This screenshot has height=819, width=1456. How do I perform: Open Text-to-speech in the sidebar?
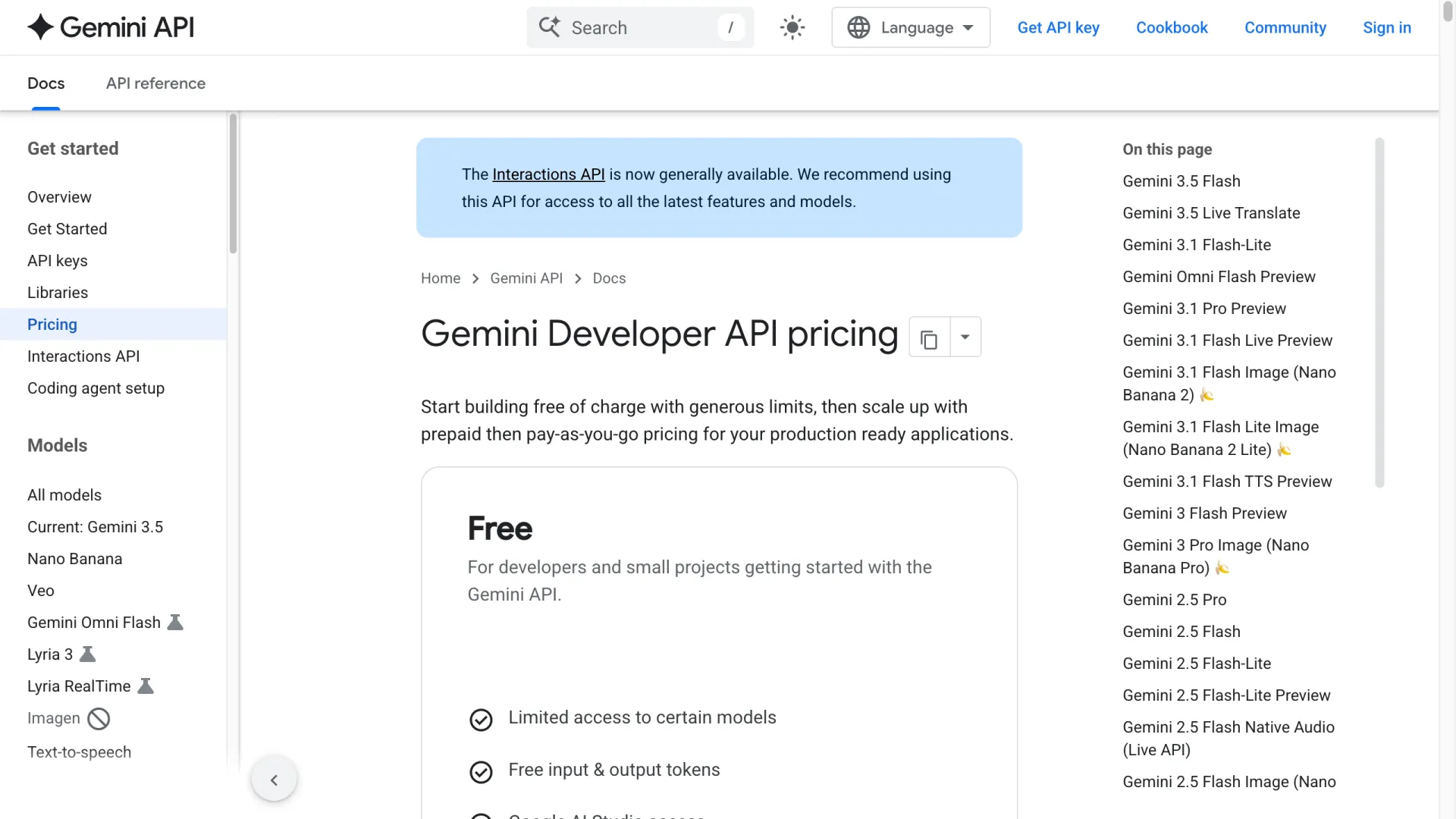[79, 752]
